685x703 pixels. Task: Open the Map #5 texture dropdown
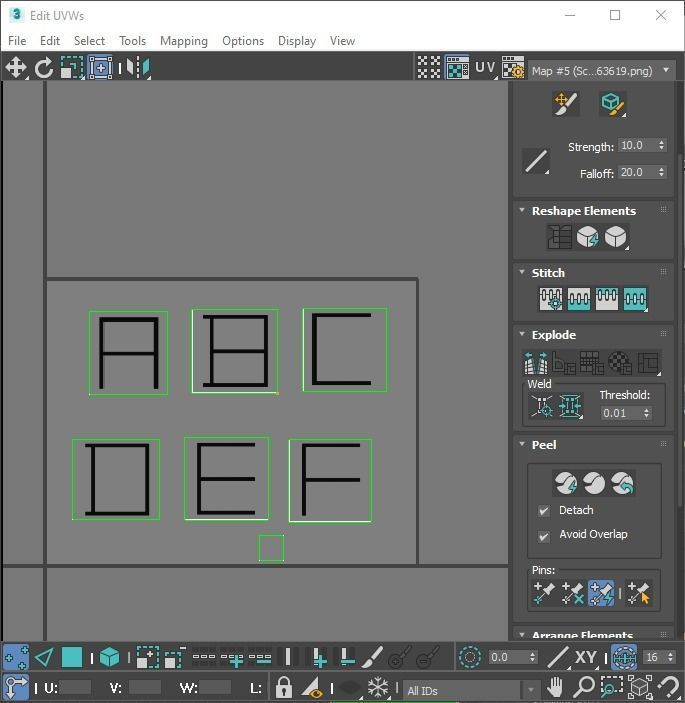[x=600, y=70]
